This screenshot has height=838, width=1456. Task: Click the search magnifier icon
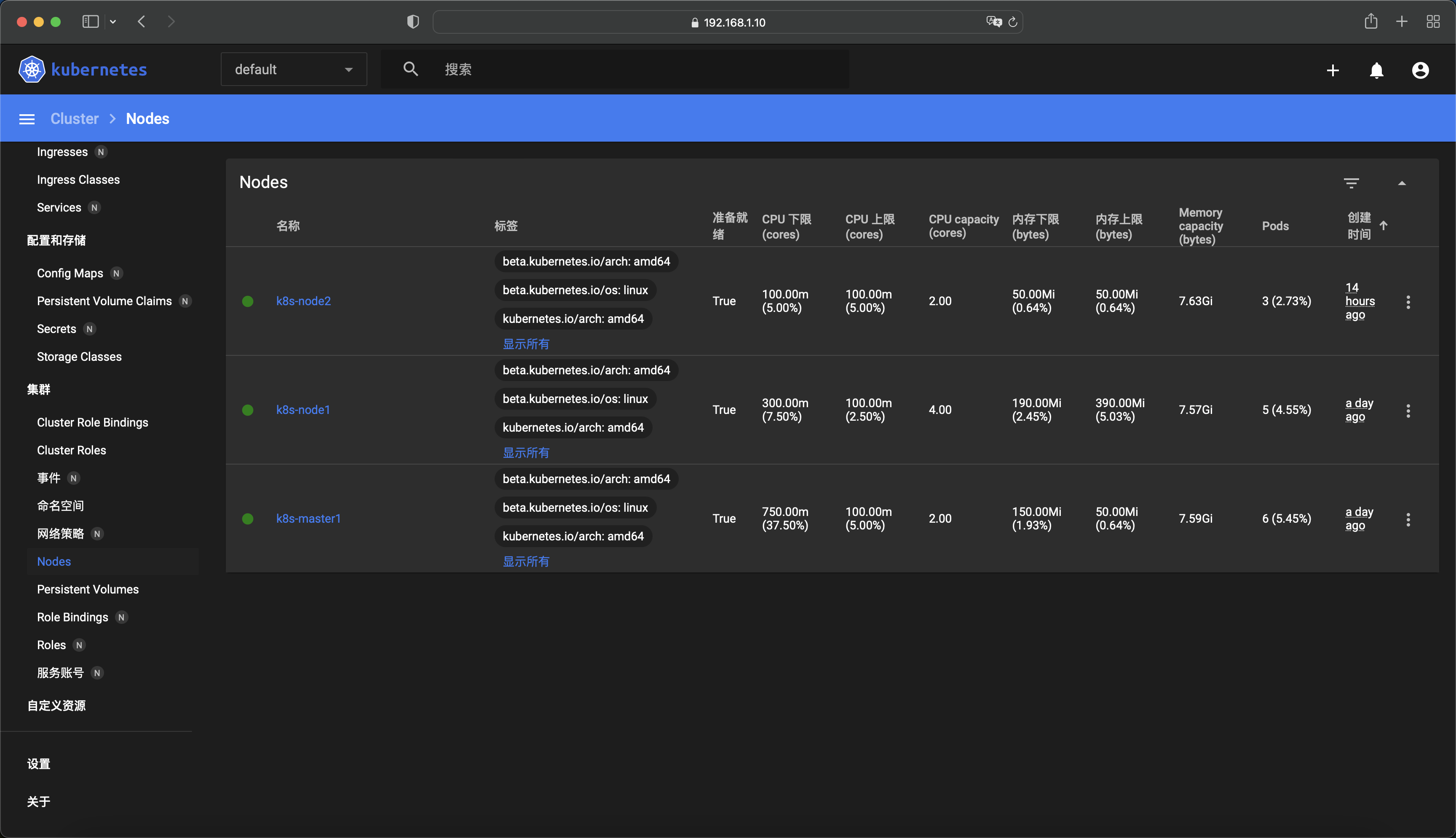(411, 69)
